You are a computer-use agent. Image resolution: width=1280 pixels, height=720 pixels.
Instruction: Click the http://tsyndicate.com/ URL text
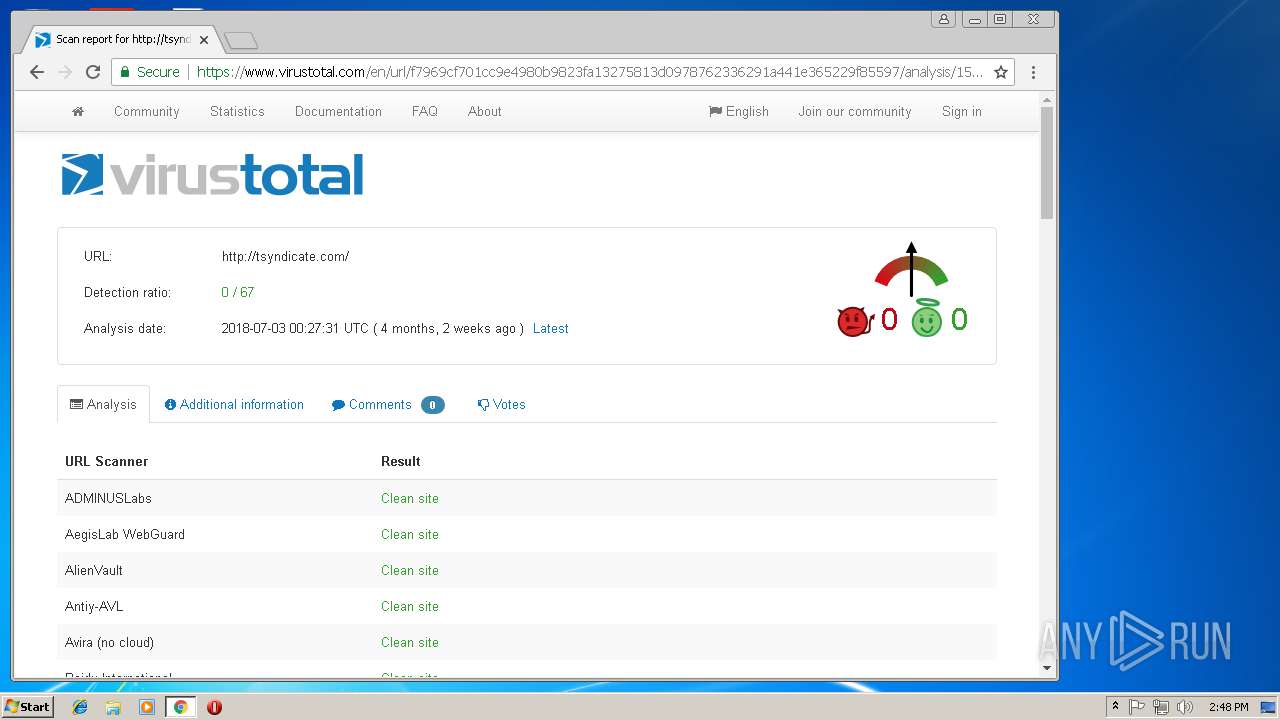[286, 256]
